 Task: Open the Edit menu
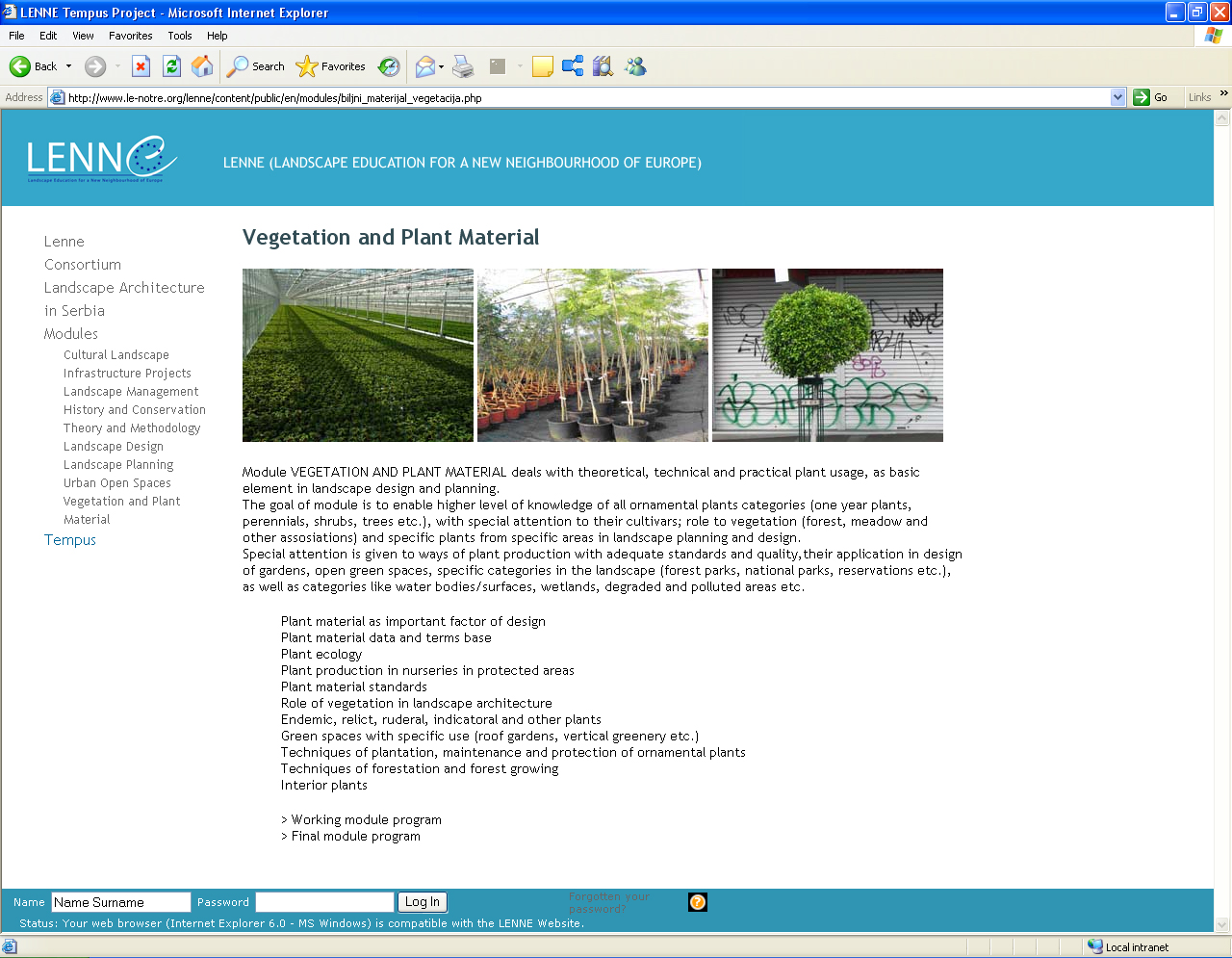(x=48, y=36)
